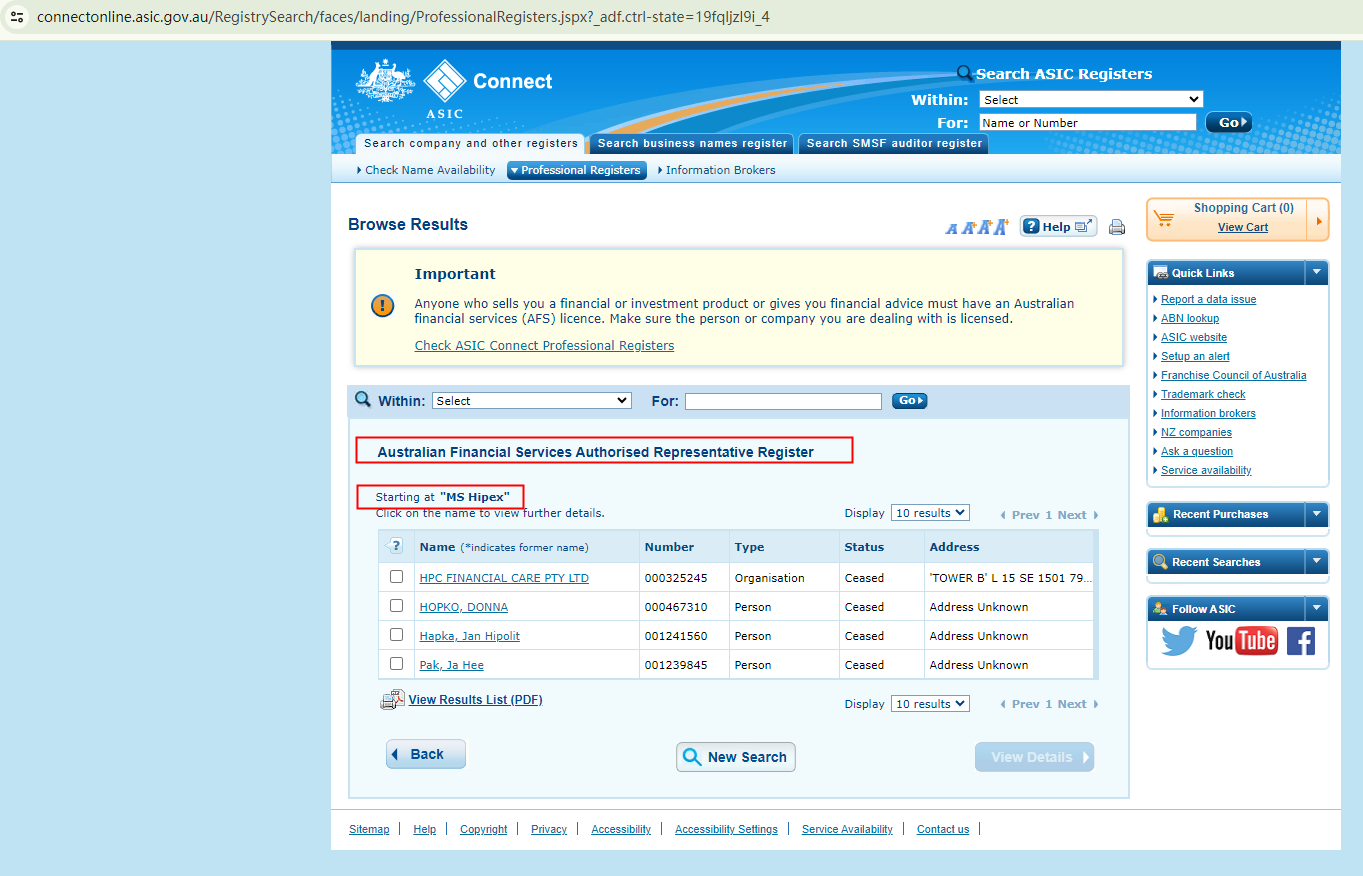Select the largest font size A icon
This screenshot has height=876, width=1363.
[x=1000, y=226]
